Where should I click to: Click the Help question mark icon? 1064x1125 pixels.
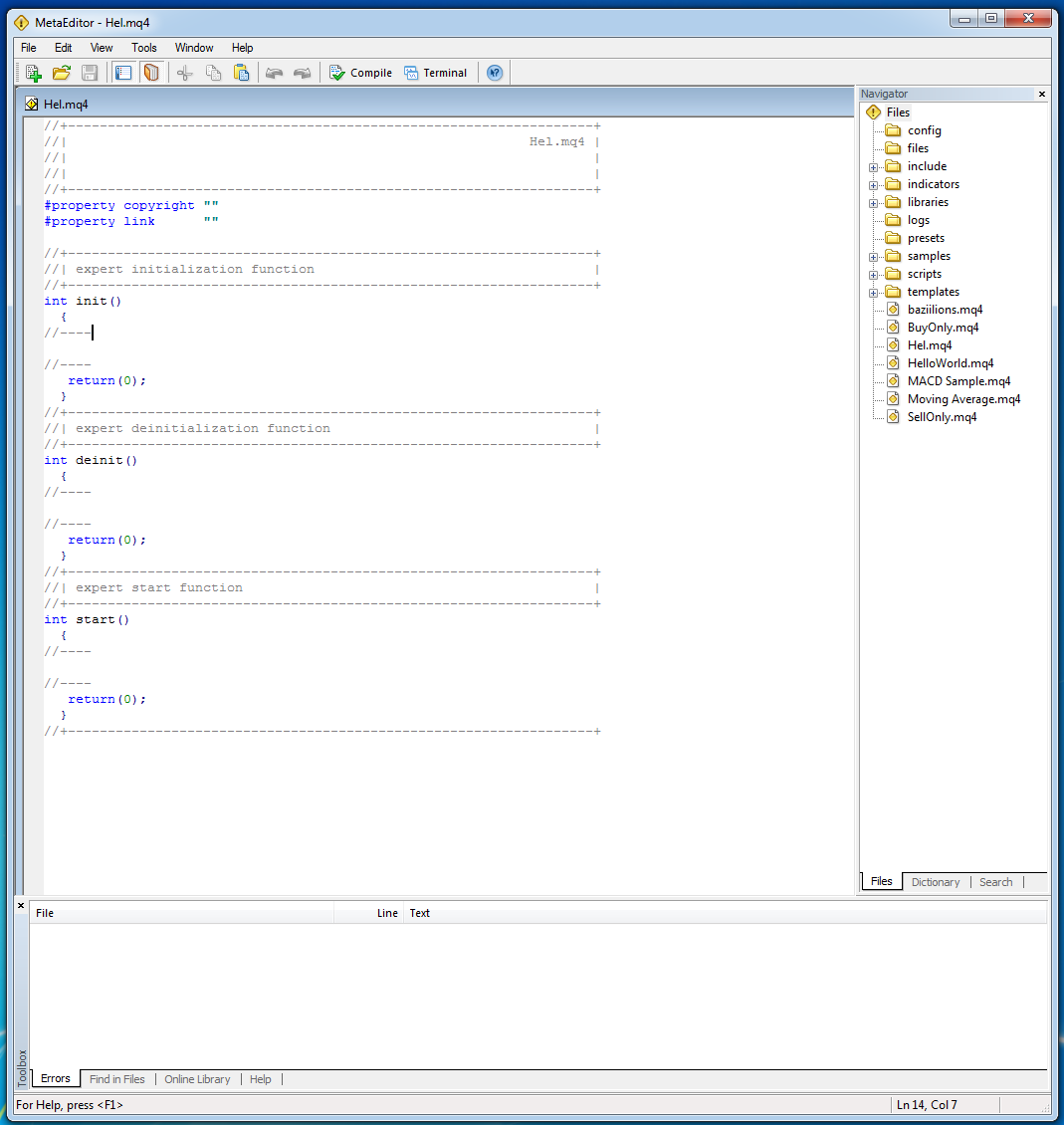click(x=495, y=73)
